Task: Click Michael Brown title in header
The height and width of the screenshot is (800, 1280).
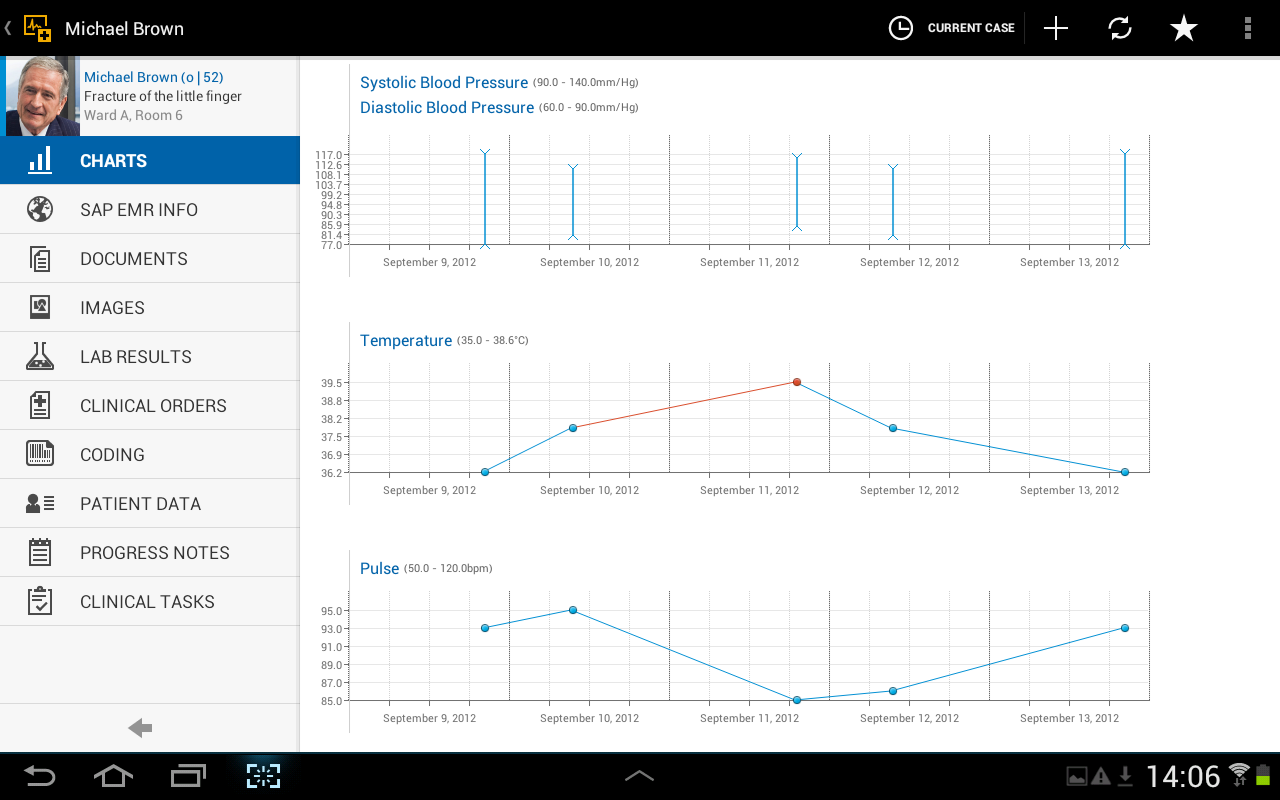Action: [x=124, y=28]
